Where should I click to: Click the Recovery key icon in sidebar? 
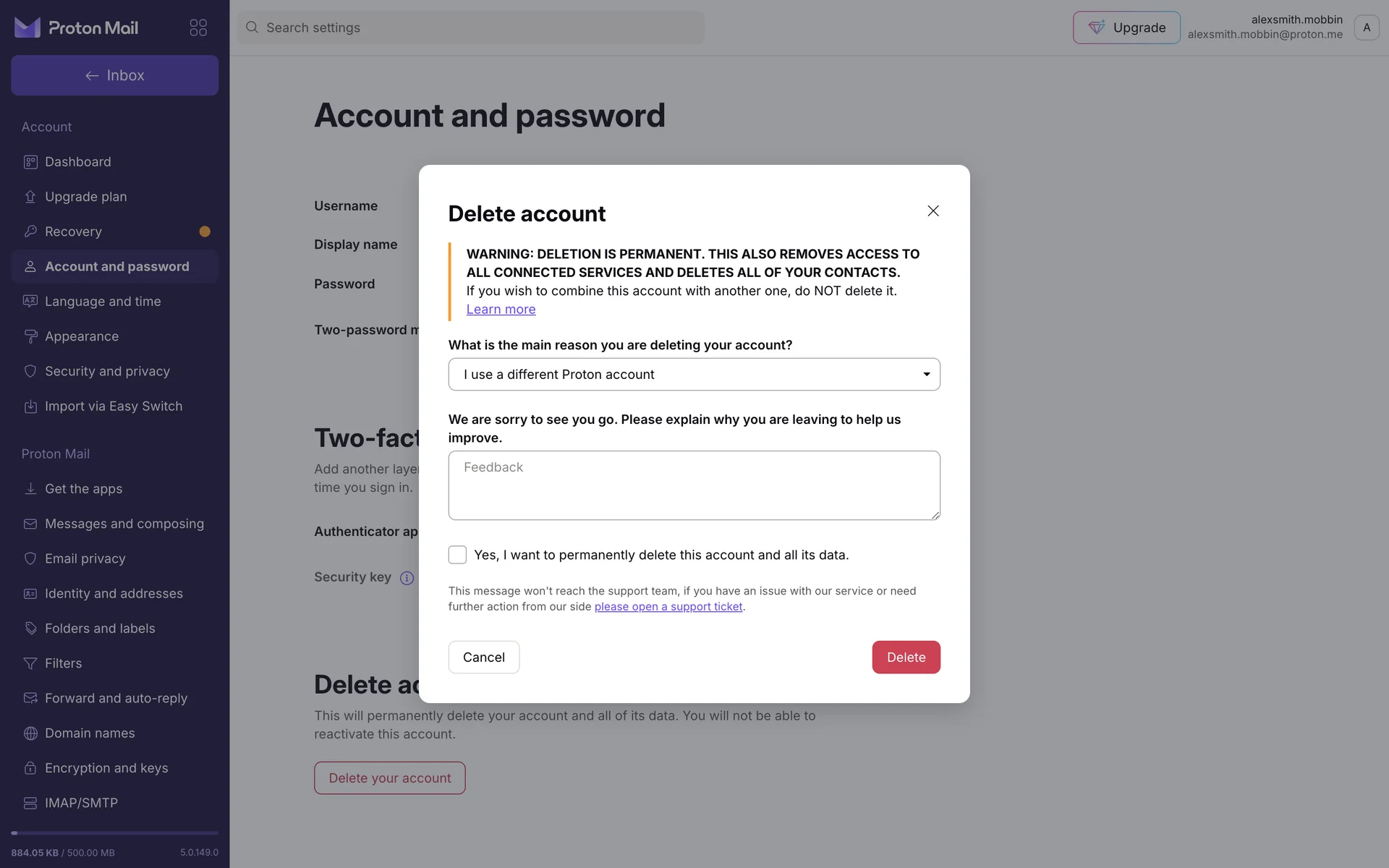(30, 231)
